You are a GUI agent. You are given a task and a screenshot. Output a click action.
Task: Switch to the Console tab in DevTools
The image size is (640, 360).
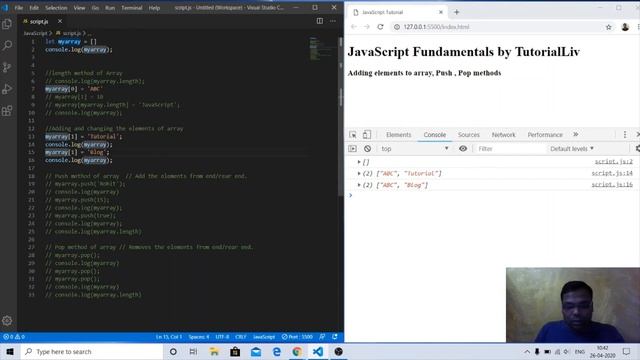435,135
